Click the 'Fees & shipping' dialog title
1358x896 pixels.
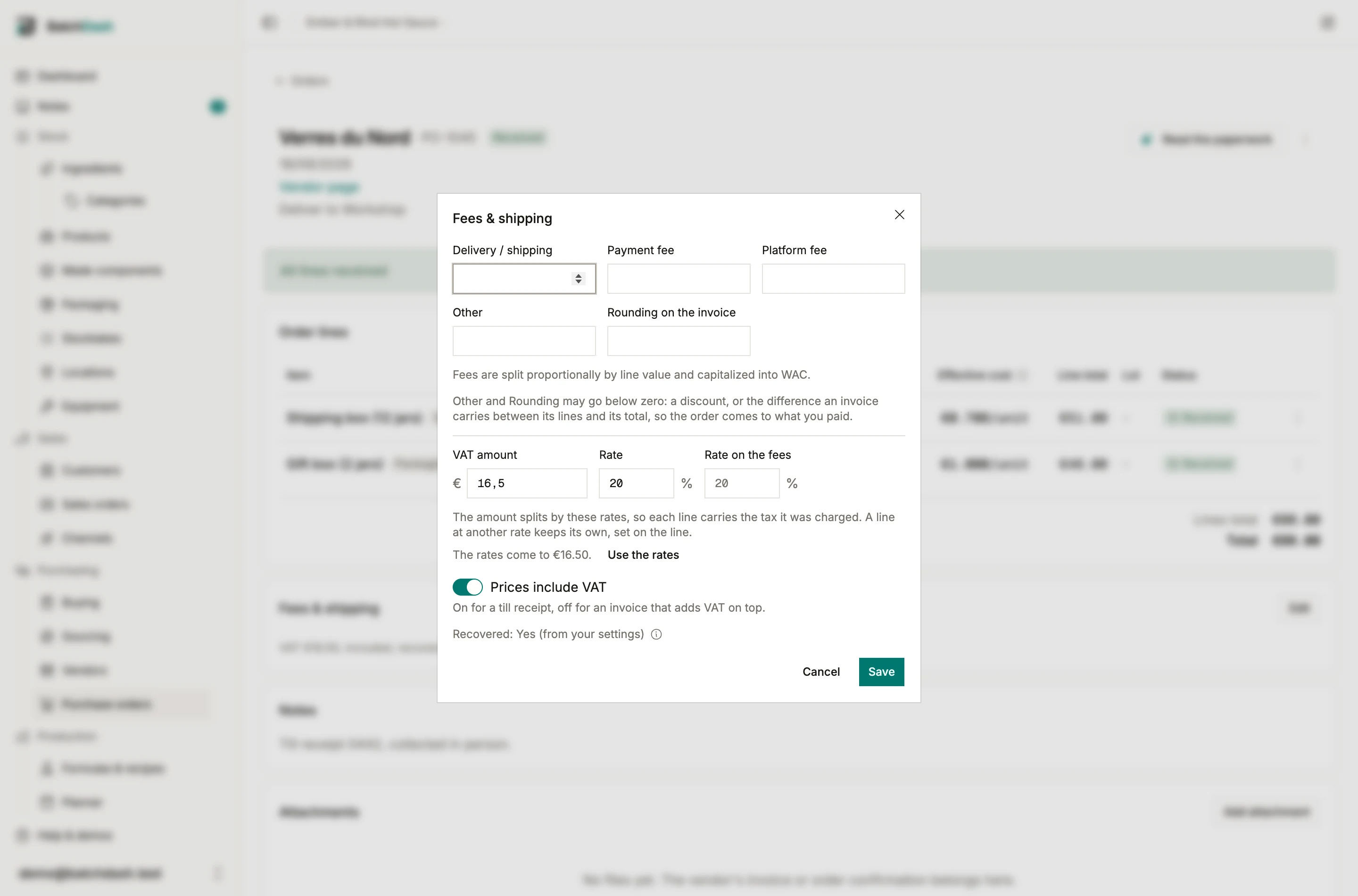(x=502, y=218)
